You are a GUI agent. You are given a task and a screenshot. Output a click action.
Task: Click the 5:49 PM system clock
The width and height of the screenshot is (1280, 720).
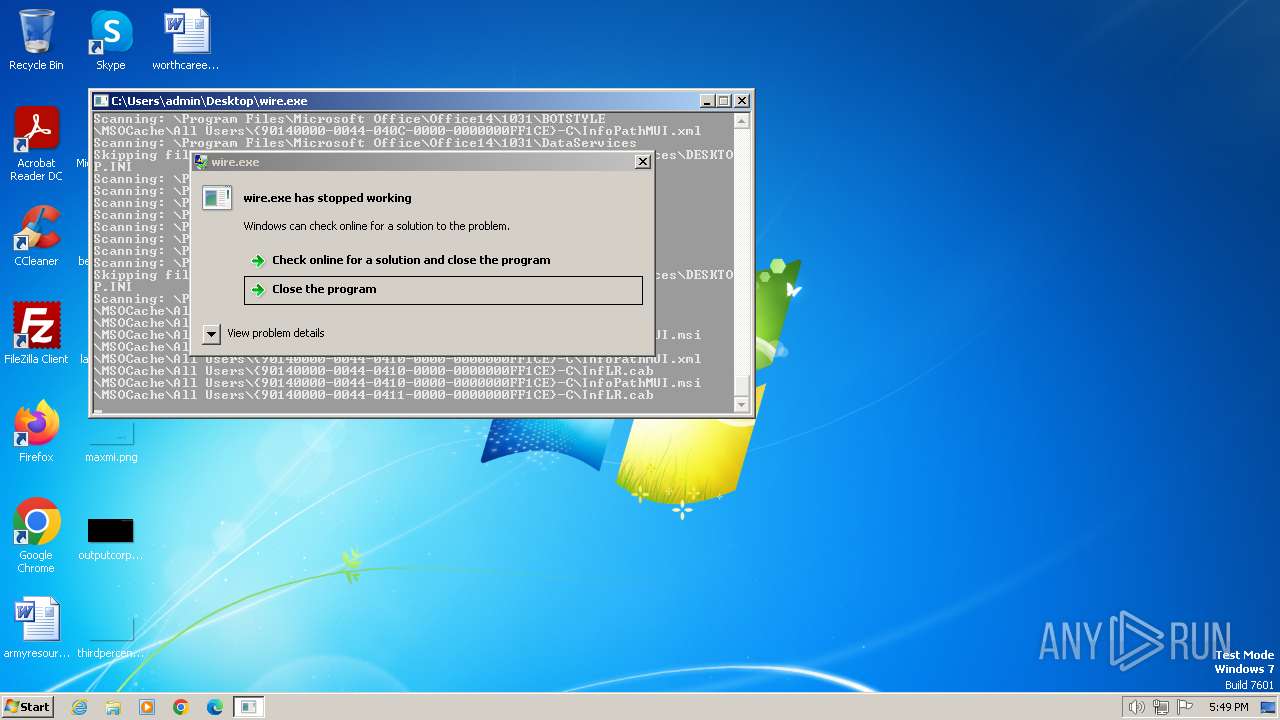pos(1228,707)
